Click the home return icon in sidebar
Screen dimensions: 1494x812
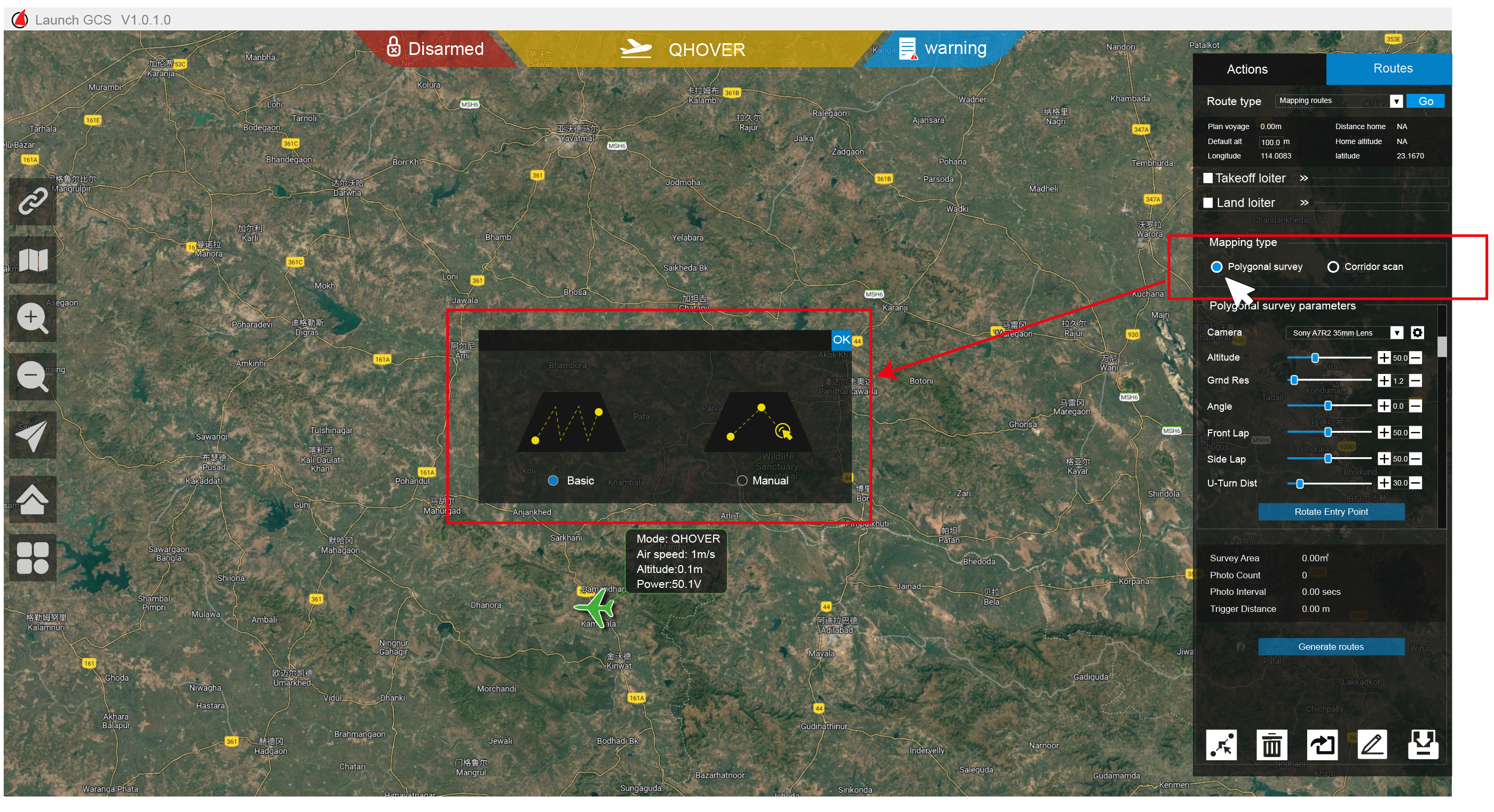tap(33, 499)
